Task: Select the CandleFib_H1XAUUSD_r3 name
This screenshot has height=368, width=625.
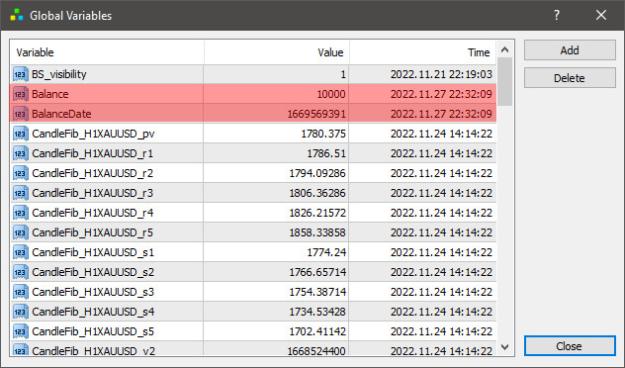Action: 92,193
